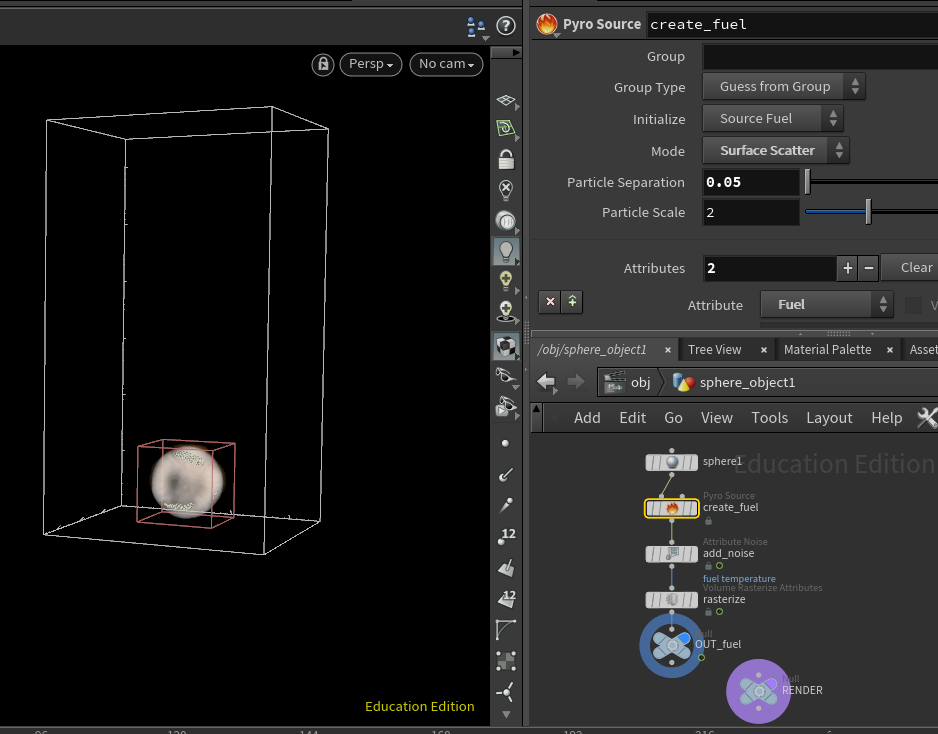Click the viewport help question mark icon

pyautogui.click(x=506, y=26)
